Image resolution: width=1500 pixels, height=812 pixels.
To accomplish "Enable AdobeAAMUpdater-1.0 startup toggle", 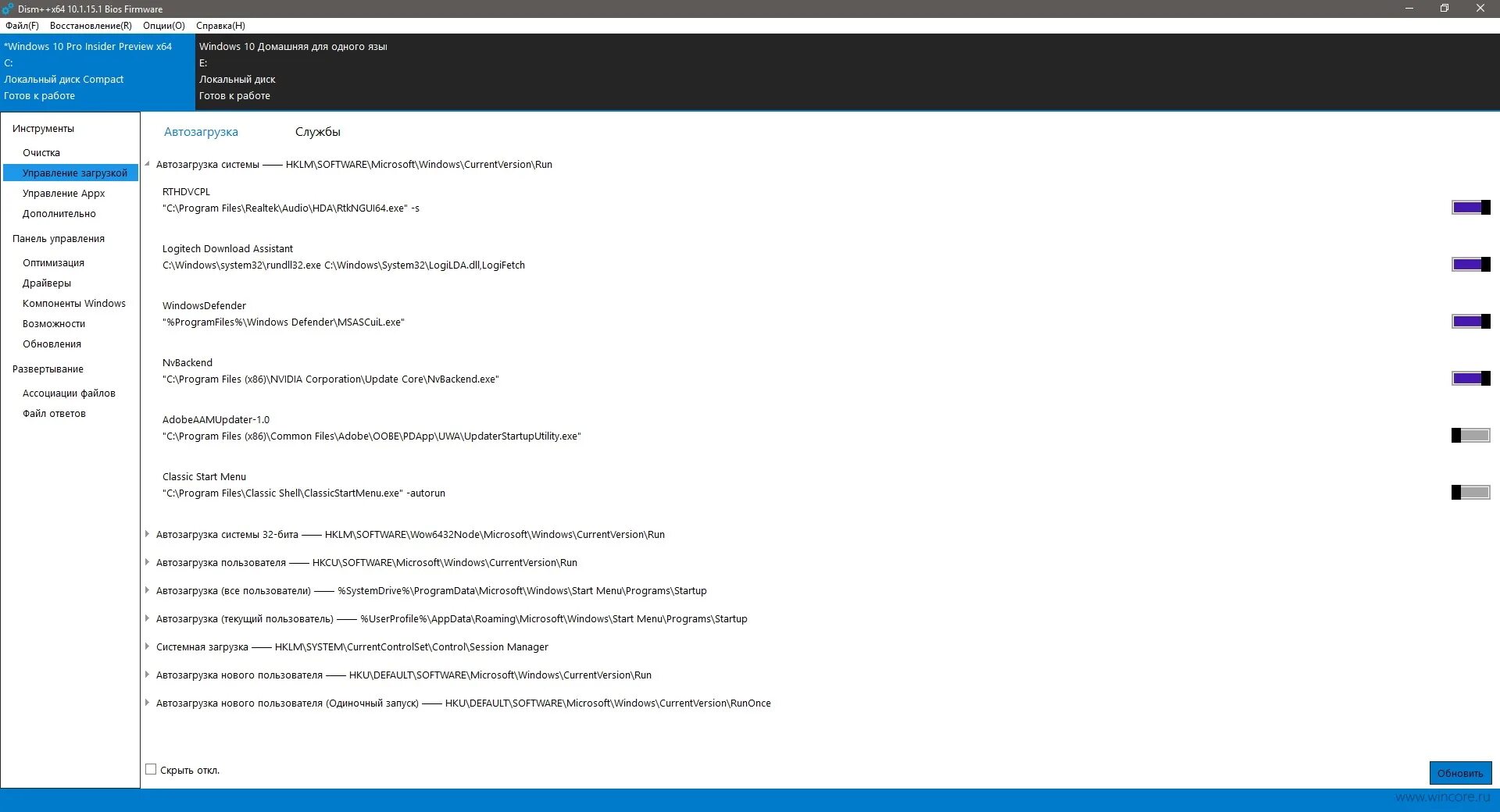I will [1471, 436].
